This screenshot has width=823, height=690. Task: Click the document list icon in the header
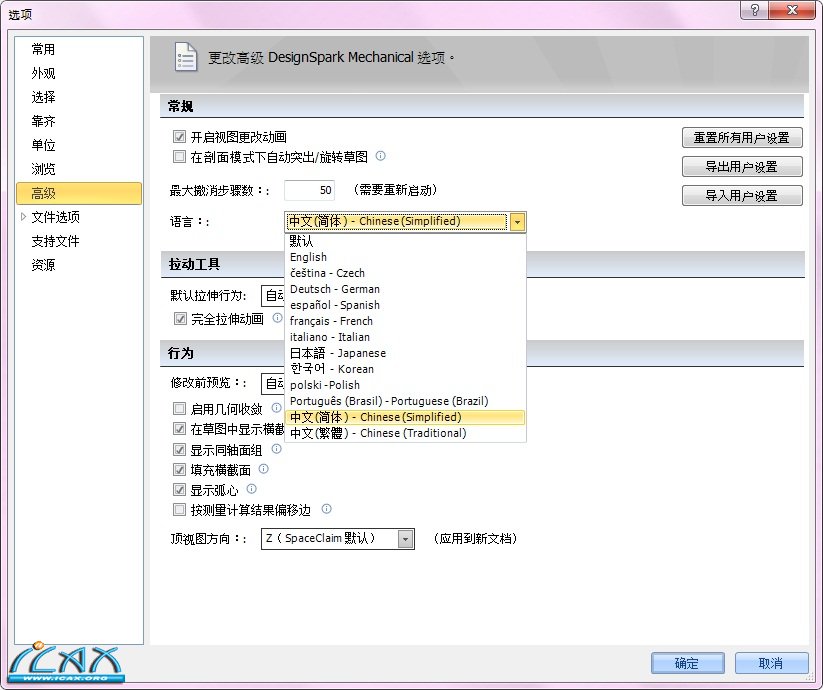click(x=186, y=57)
